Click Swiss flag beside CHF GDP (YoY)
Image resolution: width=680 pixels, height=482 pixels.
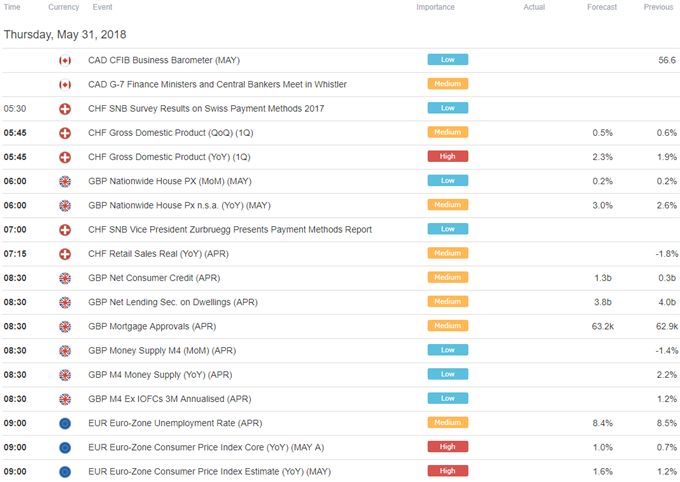[65, 157]
